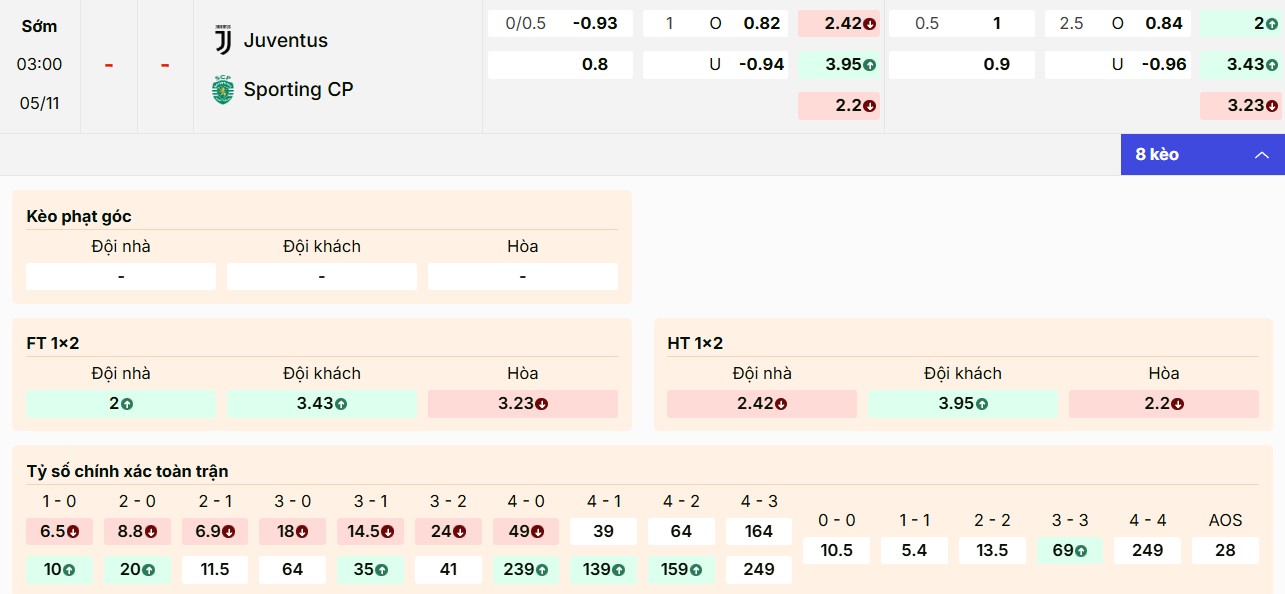
Task: Click the chevron arrow beside 8 kèo
Action: [1262, 155]
